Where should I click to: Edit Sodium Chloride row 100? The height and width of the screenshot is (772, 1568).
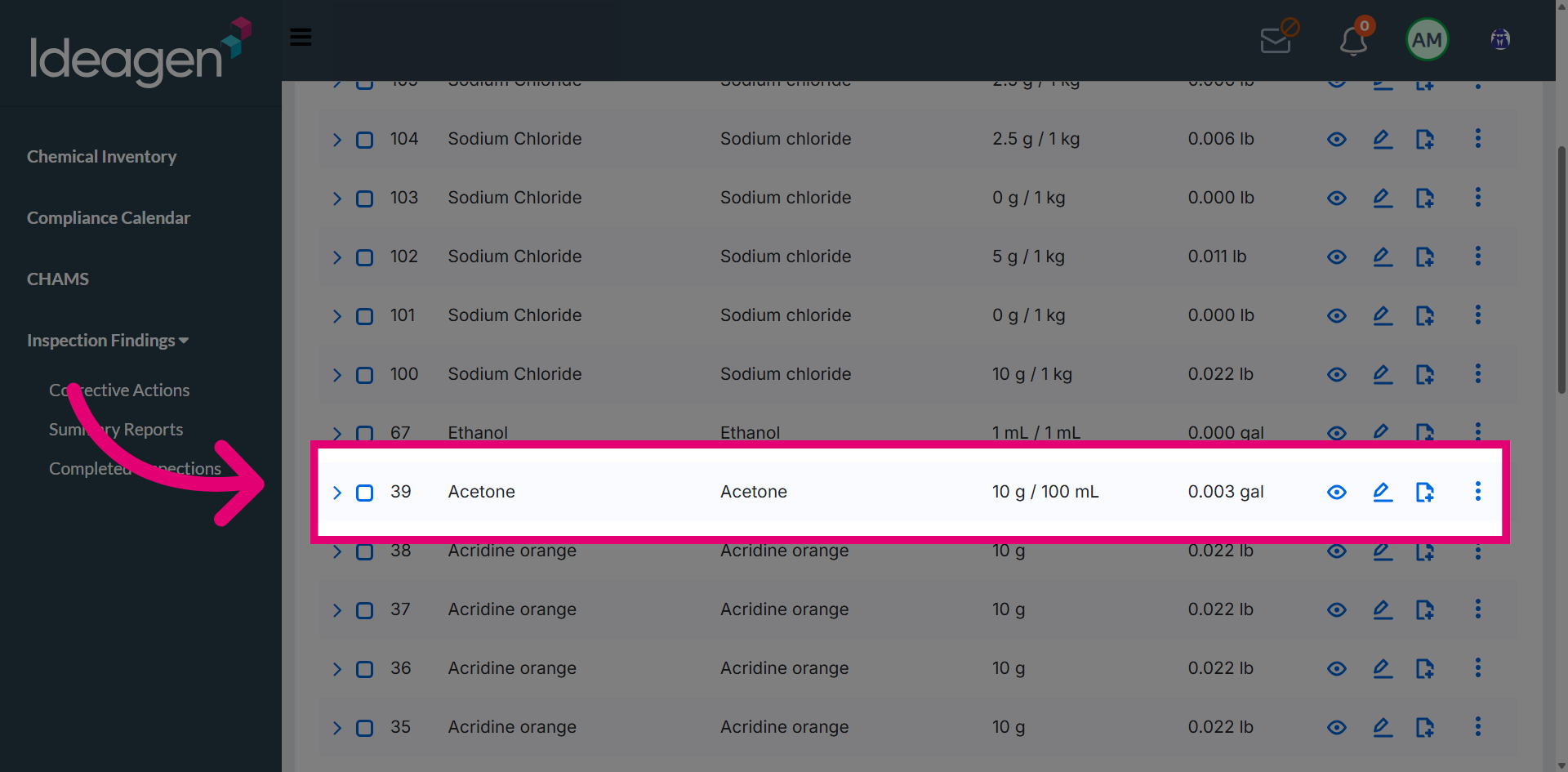1383,374
